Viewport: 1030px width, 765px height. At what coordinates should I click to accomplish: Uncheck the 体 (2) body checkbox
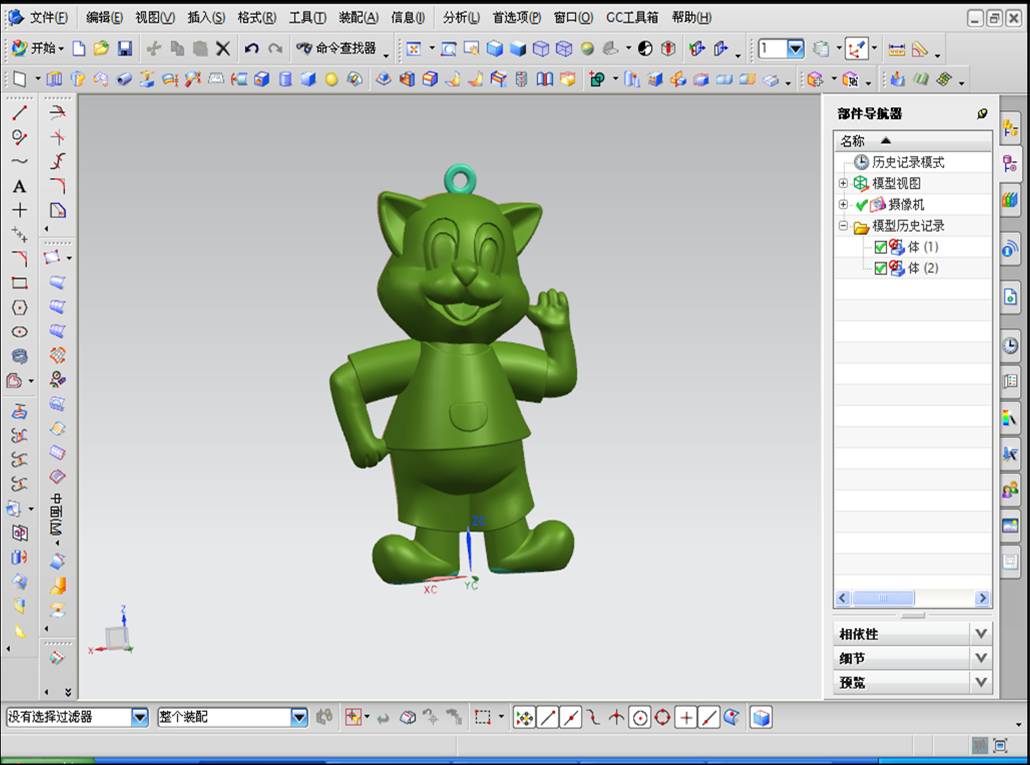[881, 269]
